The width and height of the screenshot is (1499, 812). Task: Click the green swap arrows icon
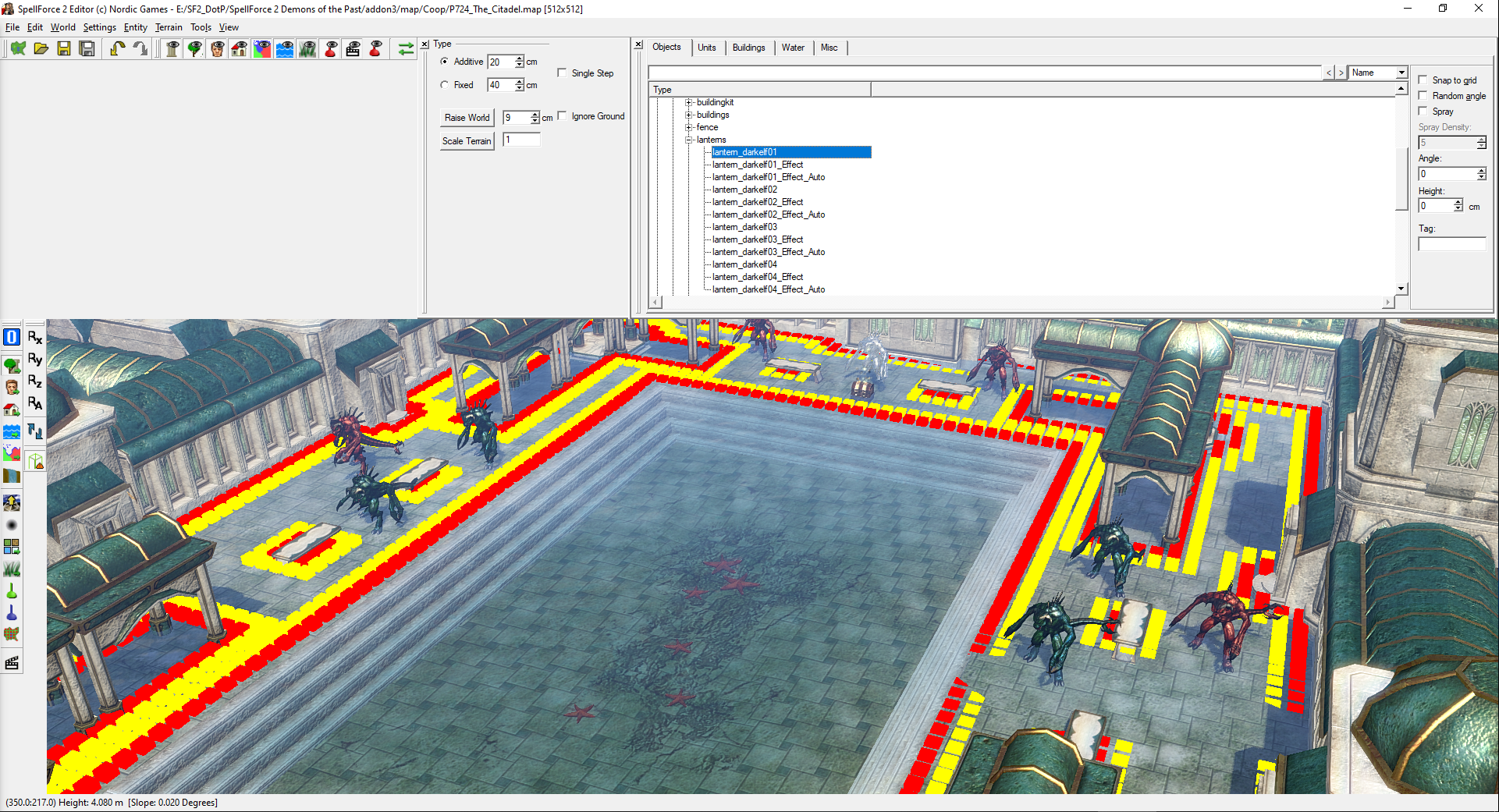click(406, 49)
